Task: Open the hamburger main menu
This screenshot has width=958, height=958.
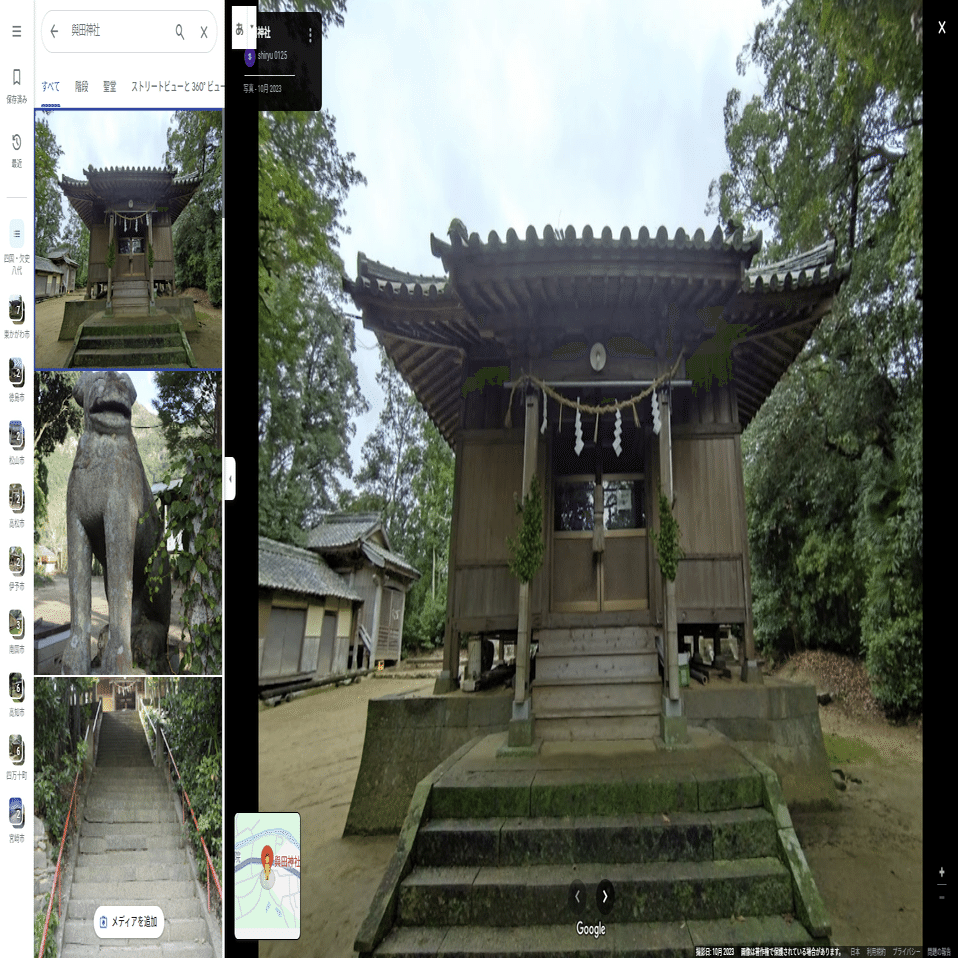Action: 16,31
